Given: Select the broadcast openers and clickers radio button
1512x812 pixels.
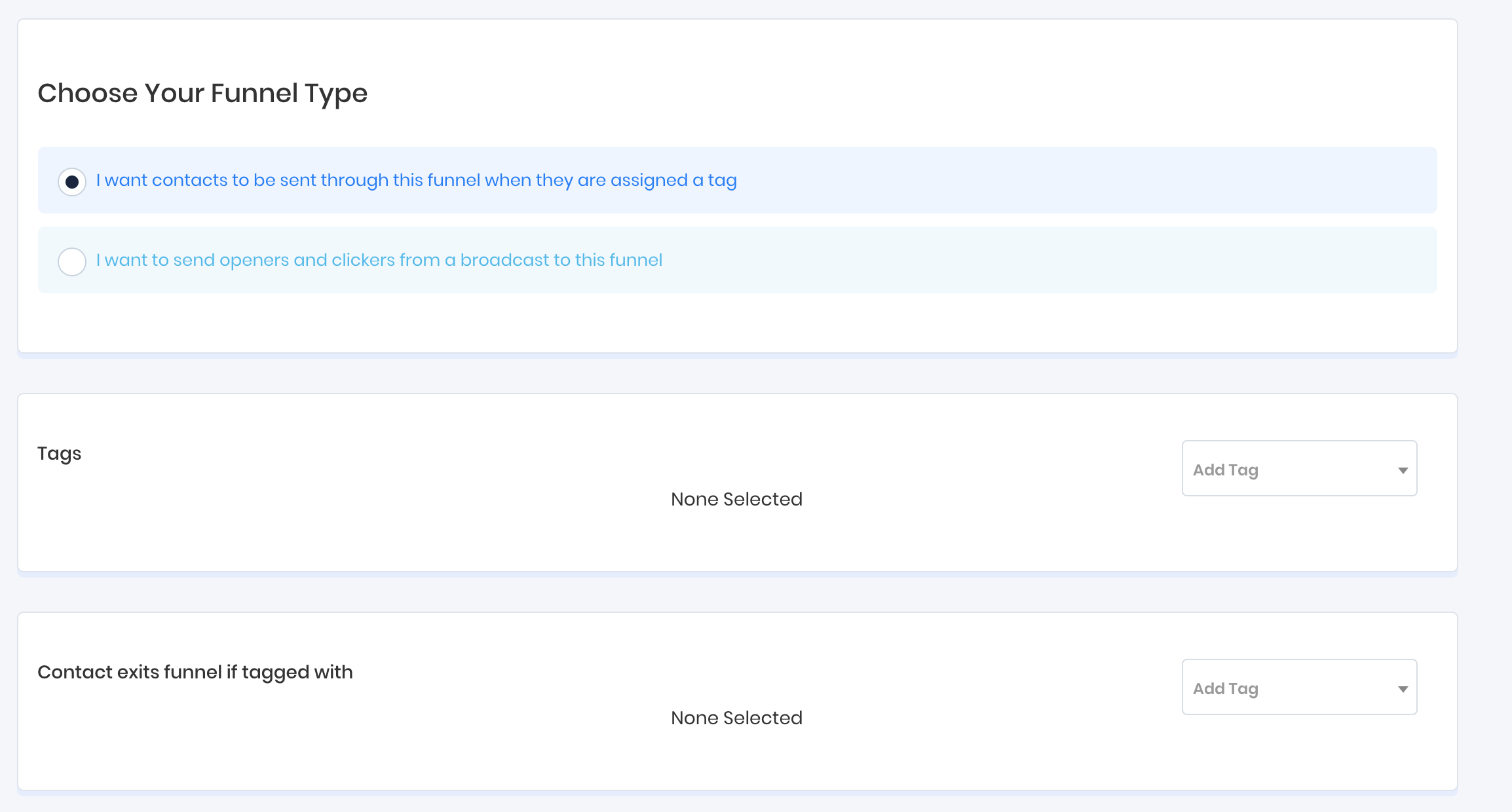Looking at the screenshot, I should [72, 261].
